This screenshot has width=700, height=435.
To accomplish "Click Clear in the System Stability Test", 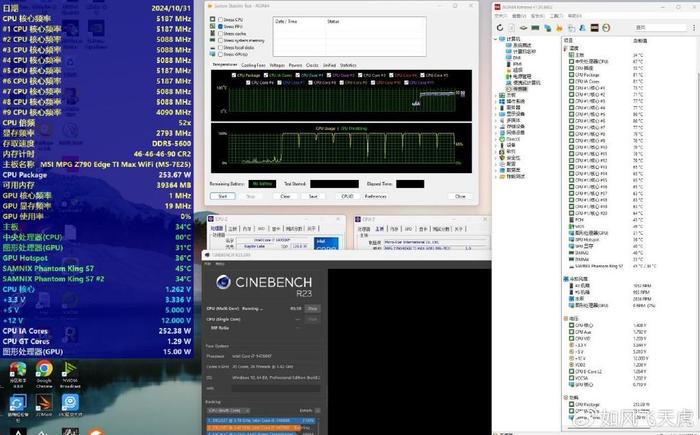I will point(285,196).
